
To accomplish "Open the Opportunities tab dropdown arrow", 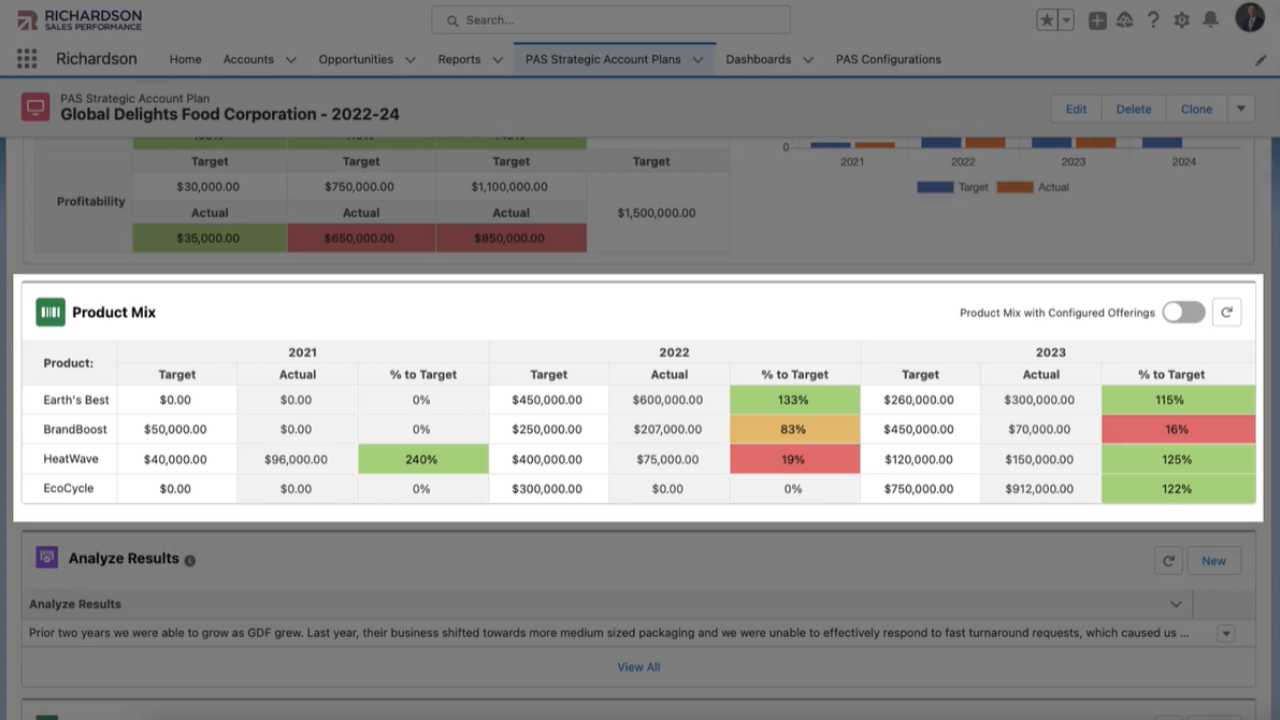I will point(410,60).
